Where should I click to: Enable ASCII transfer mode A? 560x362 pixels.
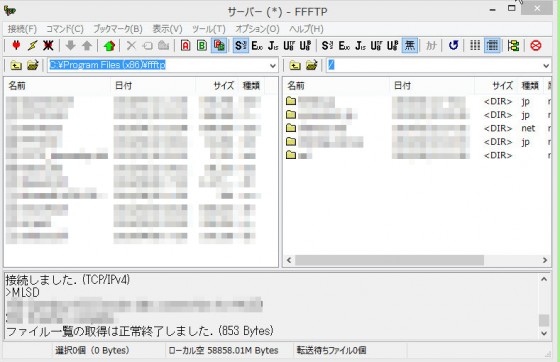[x=185, y=45]
